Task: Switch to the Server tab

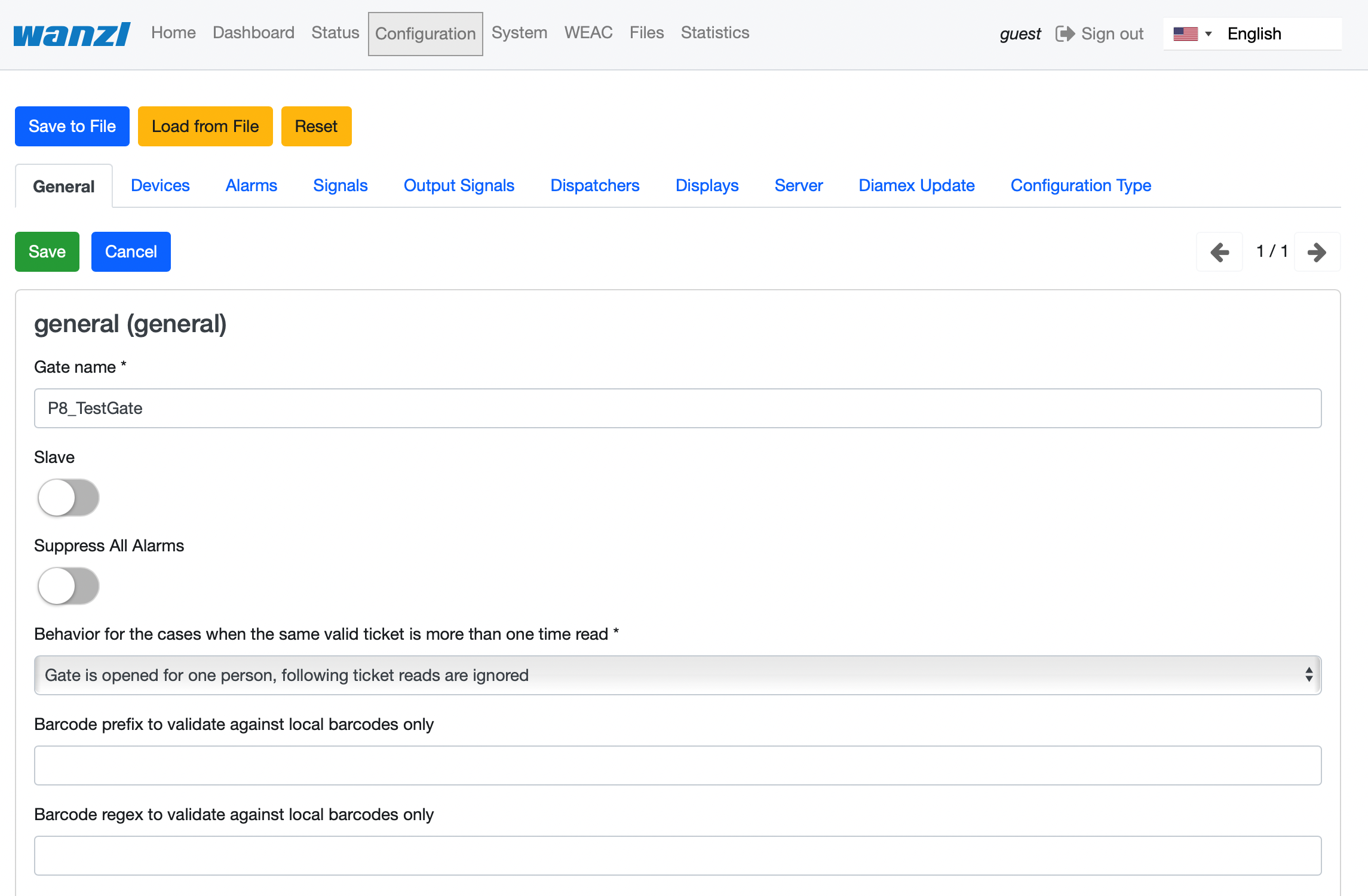Action: pyautogui.click(x=799, y=186)
